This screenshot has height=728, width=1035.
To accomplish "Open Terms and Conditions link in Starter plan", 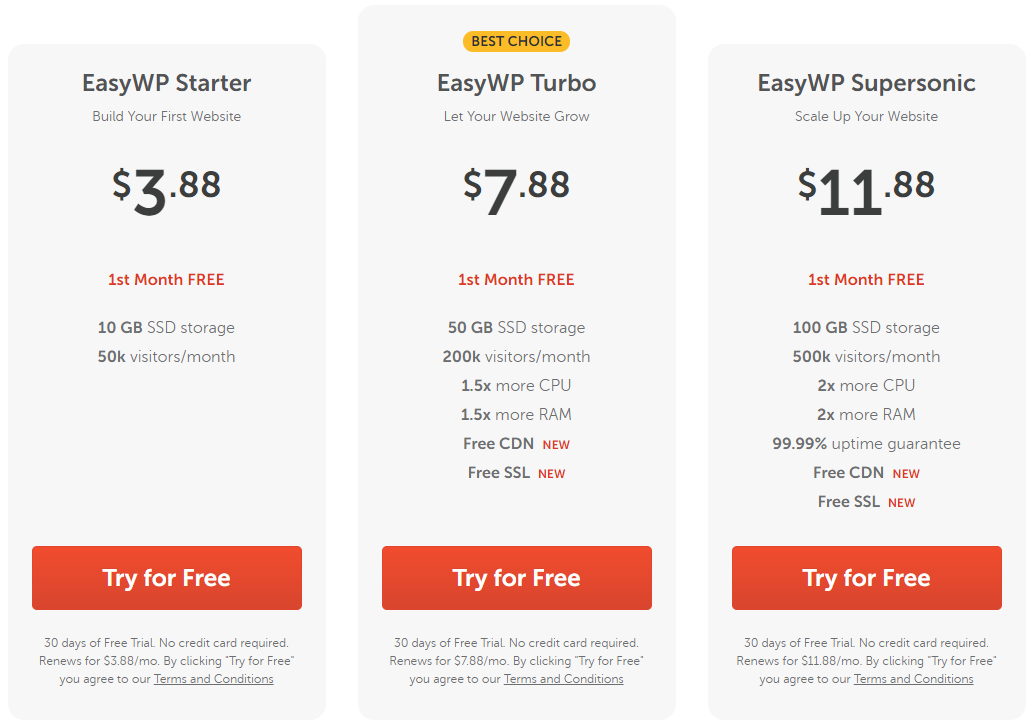I will pos(214,678).
